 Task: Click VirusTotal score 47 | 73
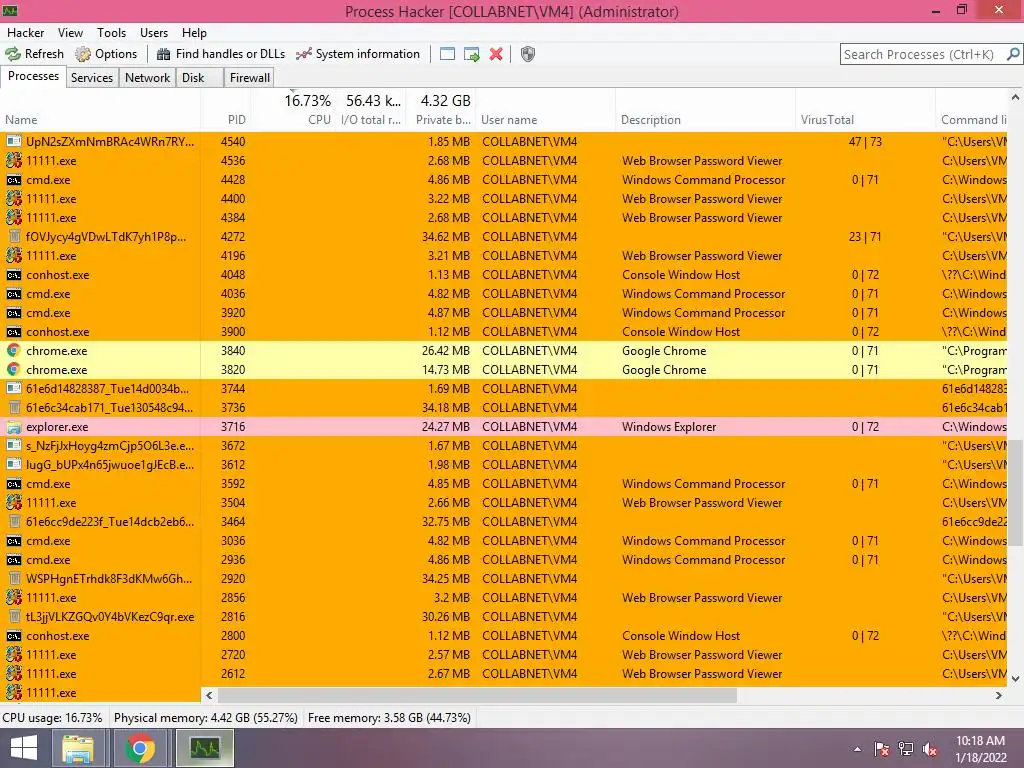tap(865, 142)
